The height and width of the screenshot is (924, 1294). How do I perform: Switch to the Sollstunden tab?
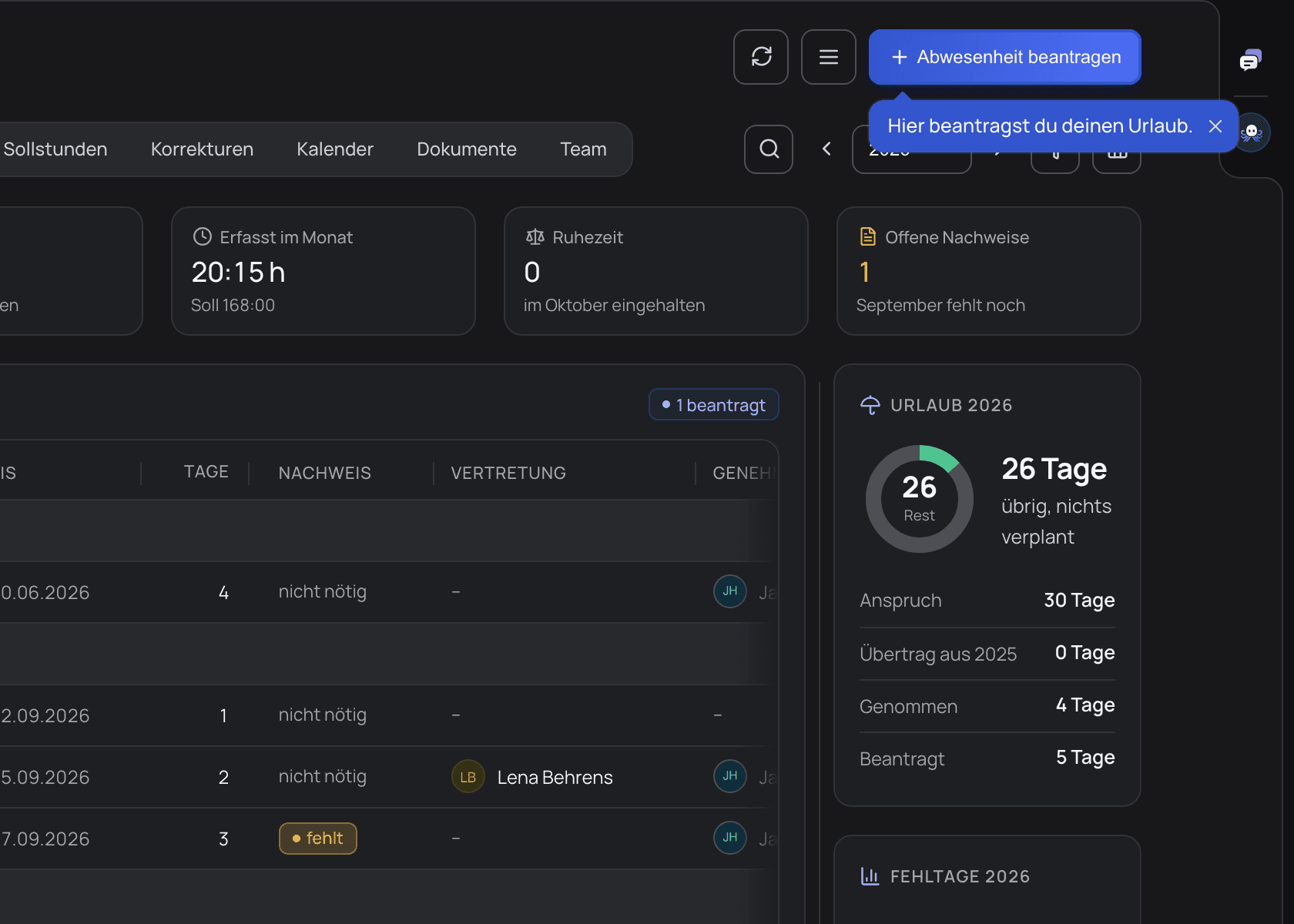[x=55, y=149]
